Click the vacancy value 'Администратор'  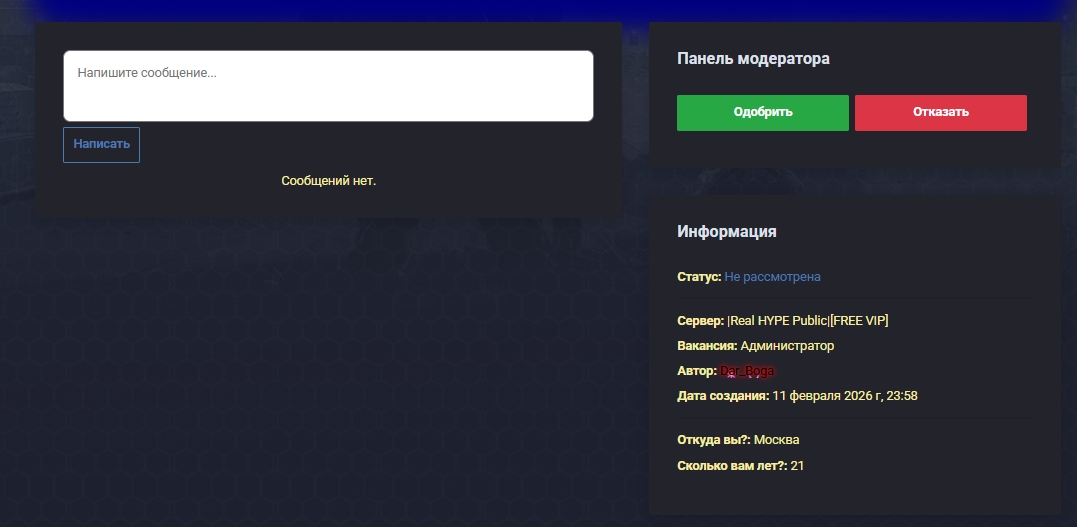787,346
